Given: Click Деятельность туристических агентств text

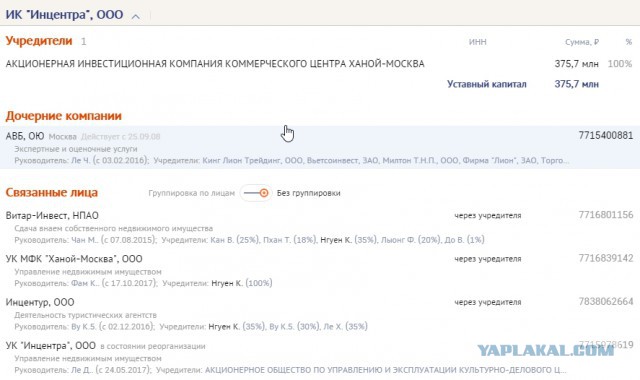Looking at the screenshot, I should coord(85,315).
